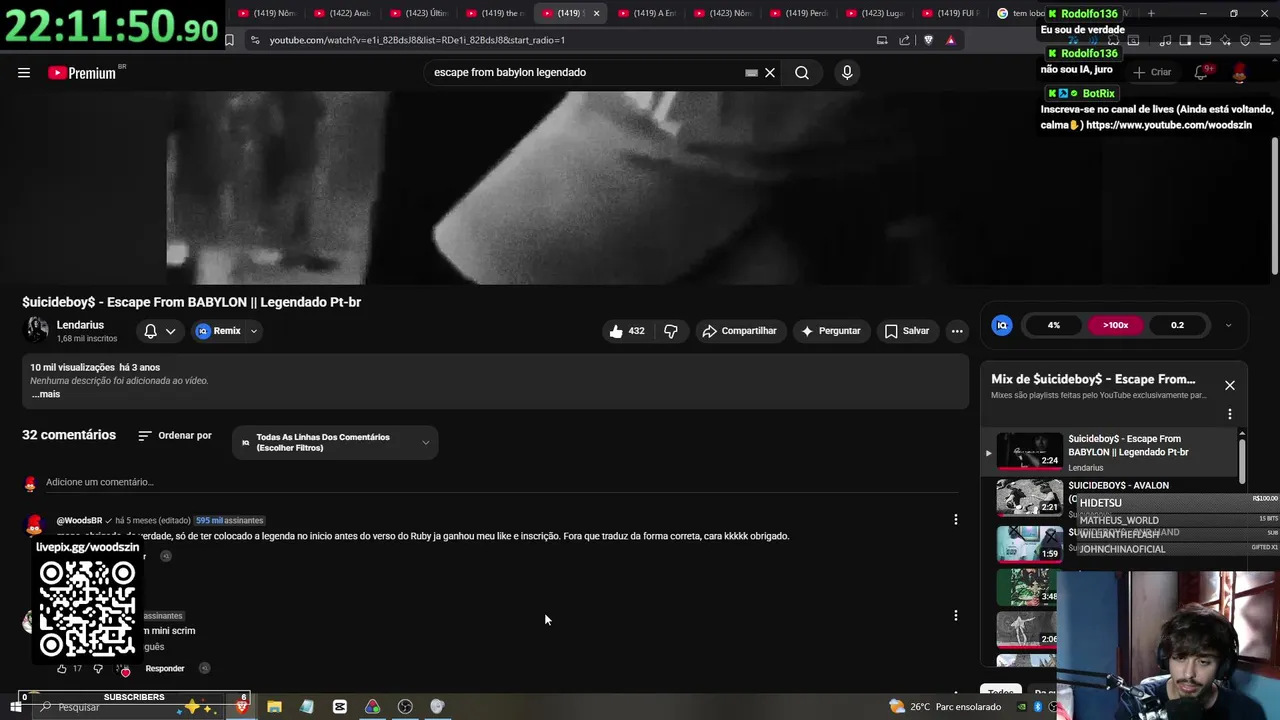
Task: Open the 'Todas As Linhas Dos Comentários' filter dropdown
Action: [335, 442]
